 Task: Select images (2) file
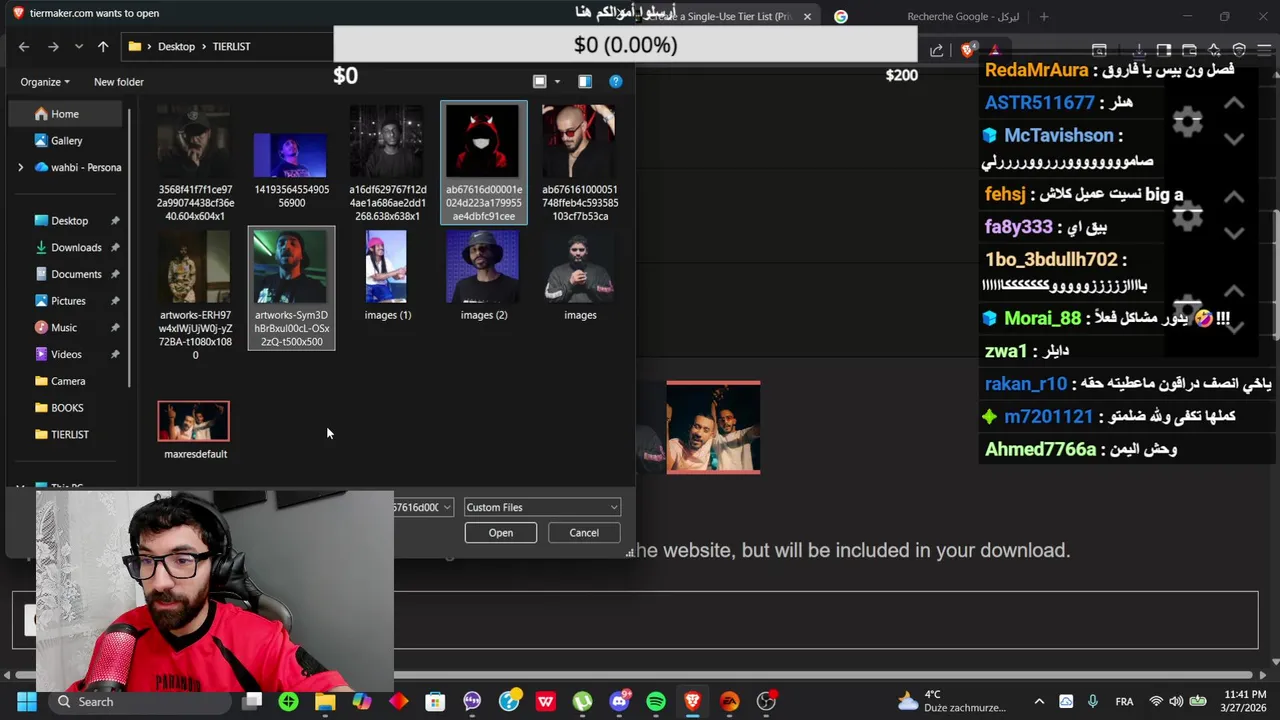[x=484, y=276]
